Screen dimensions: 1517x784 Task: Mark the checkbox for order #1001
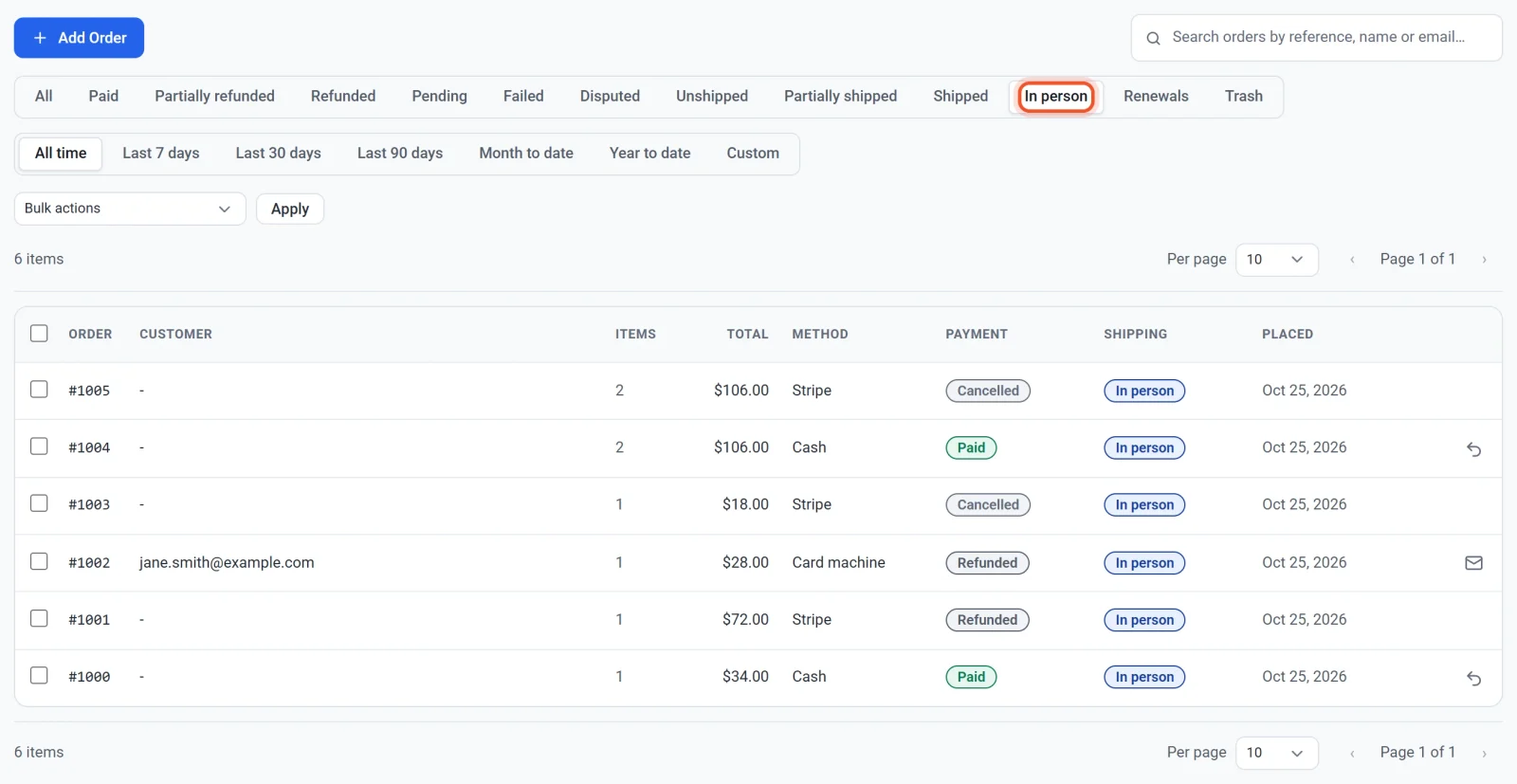(x=39, y=618)
